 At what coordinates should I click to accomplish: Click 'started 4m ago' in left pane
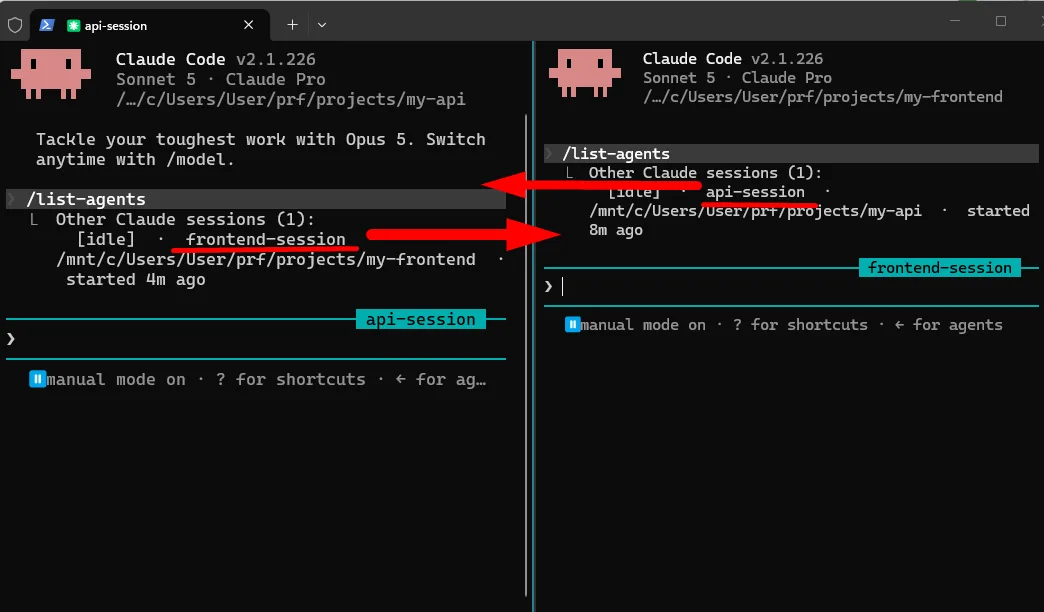click(x=136, y=279)
